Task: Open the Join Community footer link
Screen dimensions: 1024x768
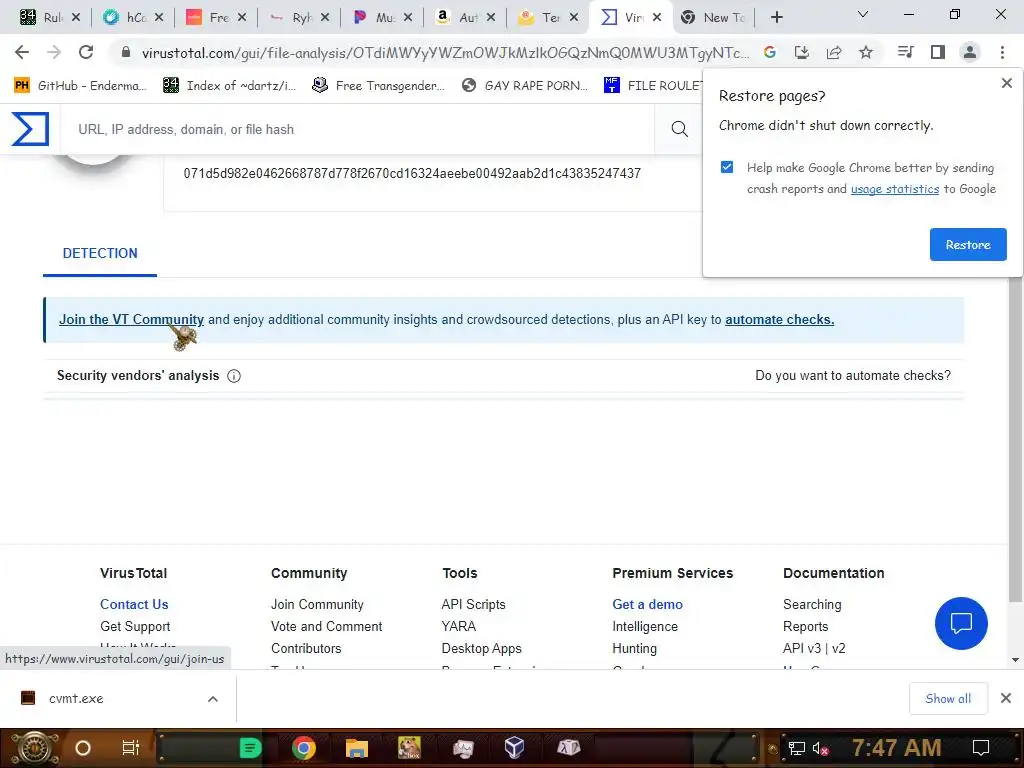Action: [317, 604]
